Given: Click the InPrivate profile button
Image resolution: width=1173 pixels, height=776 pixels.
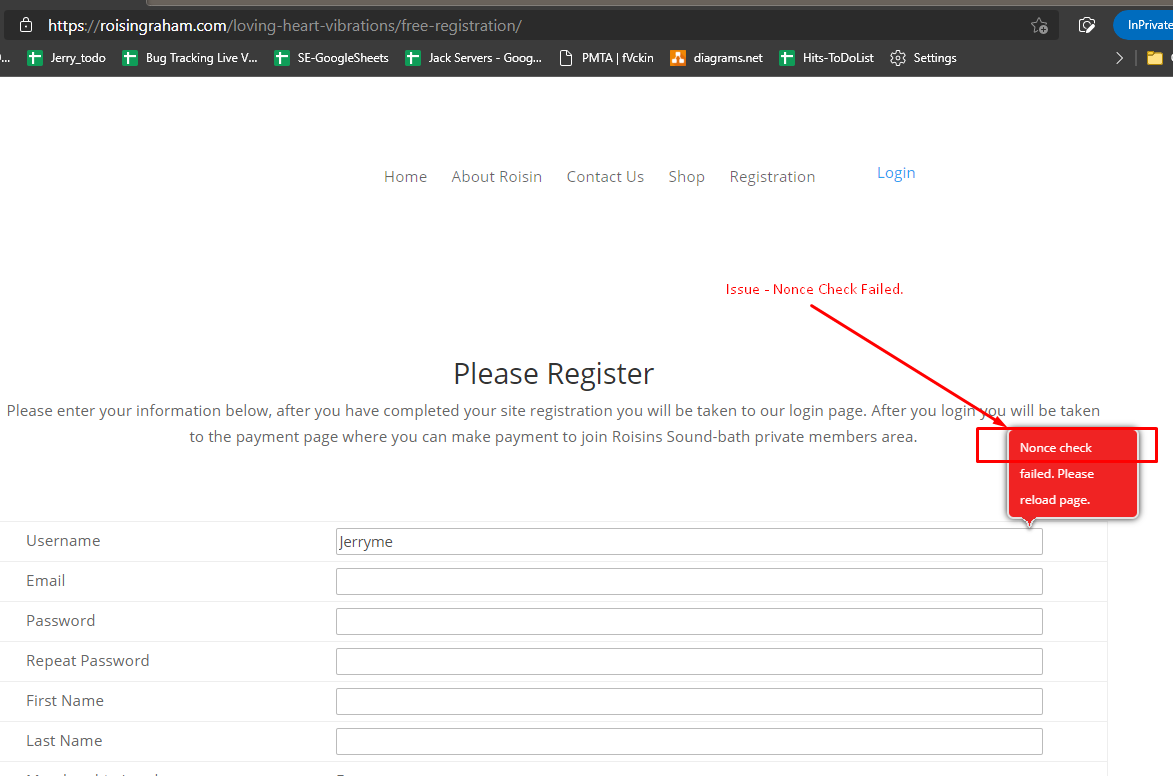Looking at the screenshot, I should pos(1145,25).
